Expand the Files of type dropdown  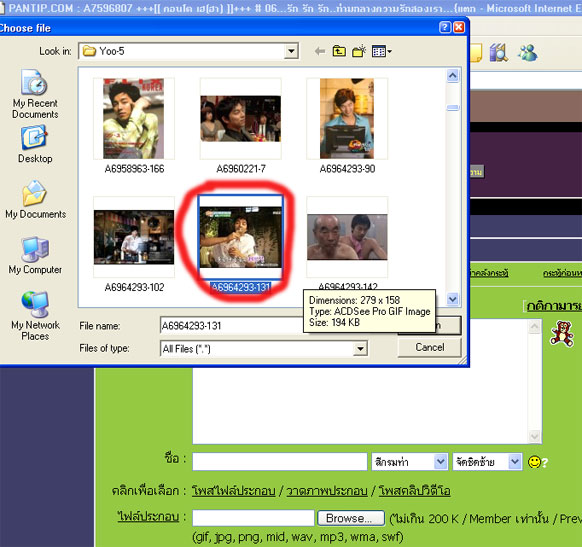(360, 349)
